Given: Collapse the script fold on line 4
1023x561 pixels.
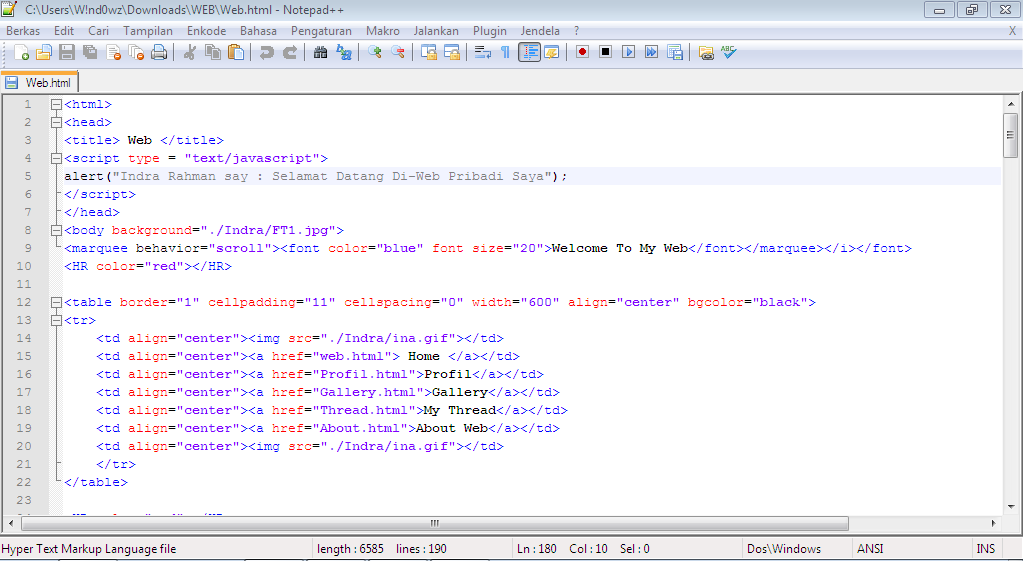Looking at the screenshot, I should 57,159.
